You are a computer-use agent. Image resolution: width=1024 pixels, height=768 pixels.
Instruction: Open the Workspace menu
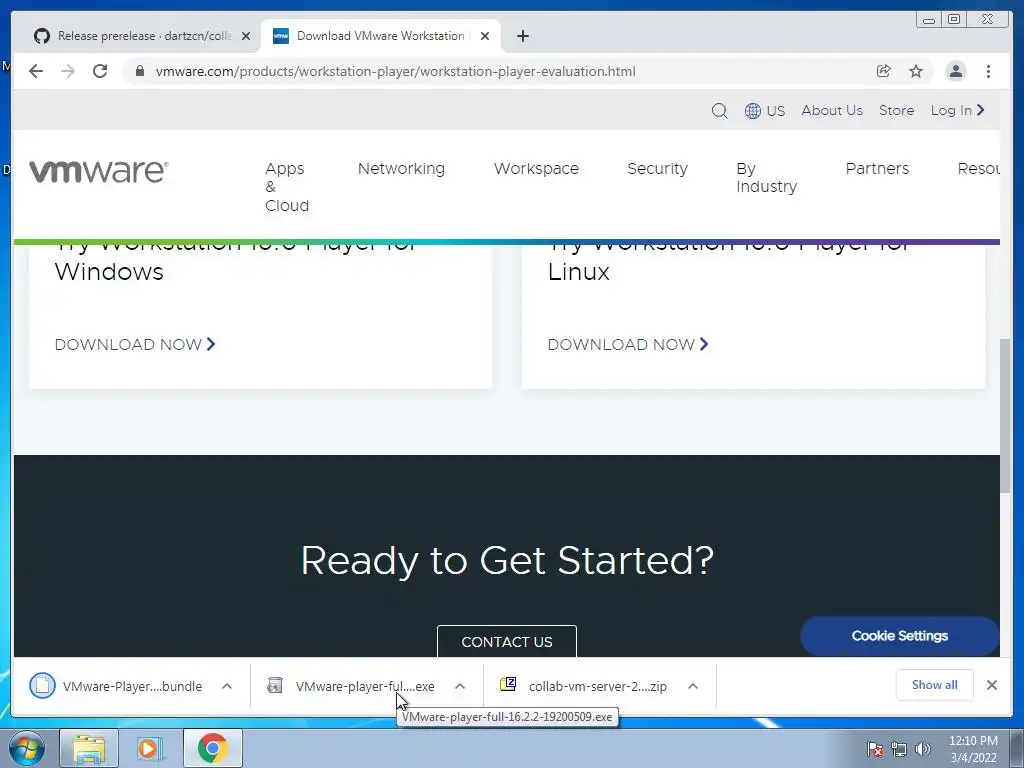[x=536, y=168]
